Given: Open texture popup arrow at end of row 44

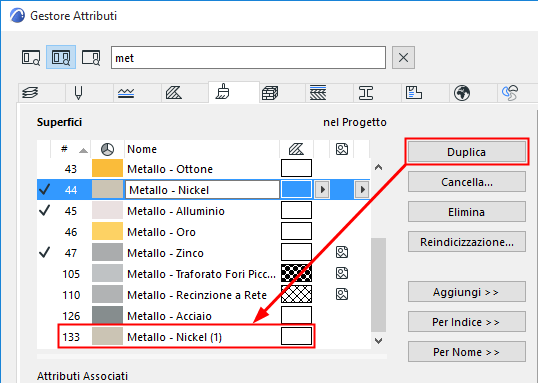Looking at the screenshot, I should click(362, 189).
